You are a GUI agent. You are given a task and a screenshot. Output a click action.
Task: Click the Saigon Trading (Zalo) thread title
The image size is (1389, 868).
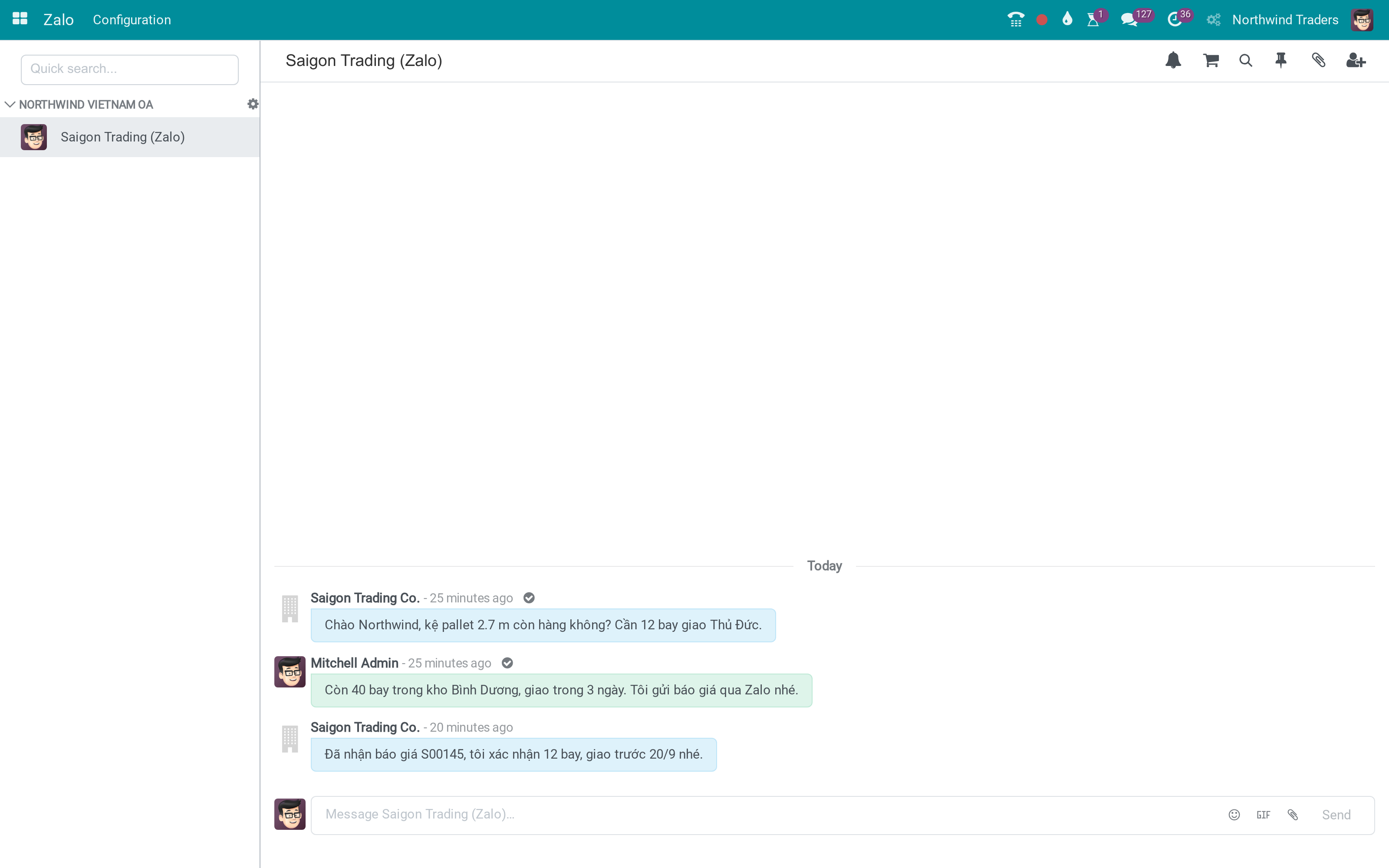coord(364,61)
